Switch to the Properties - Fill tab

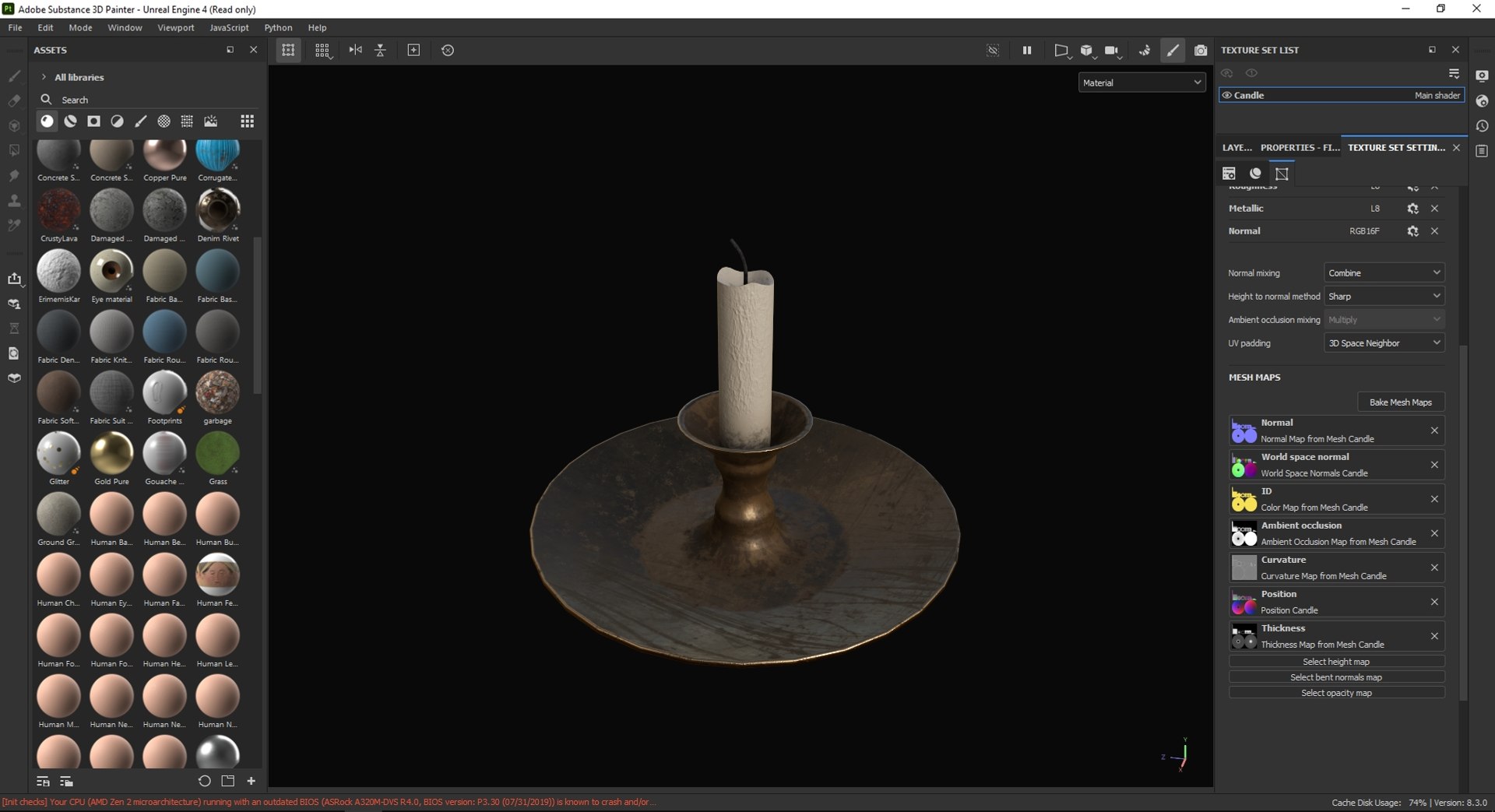coord(1300,147)
